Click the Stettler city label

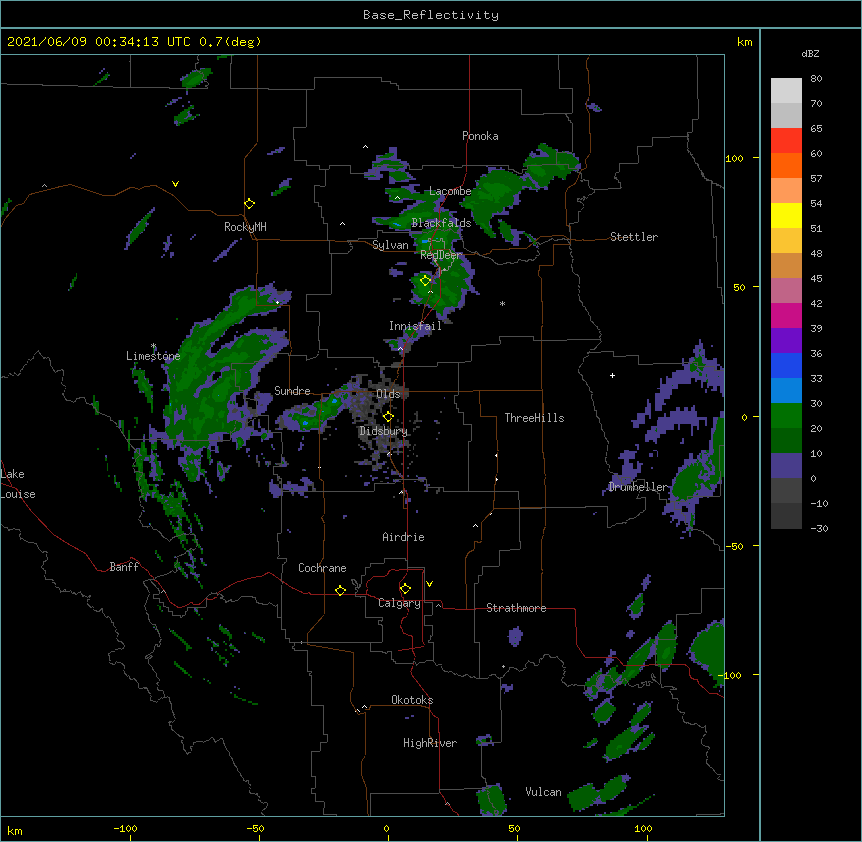pos(634,237)
